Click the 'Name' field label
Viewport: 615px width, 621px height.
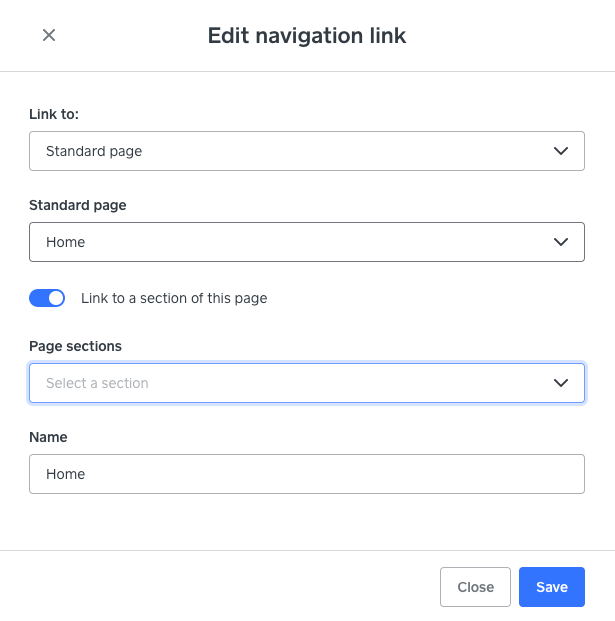[x=49, y=437]
